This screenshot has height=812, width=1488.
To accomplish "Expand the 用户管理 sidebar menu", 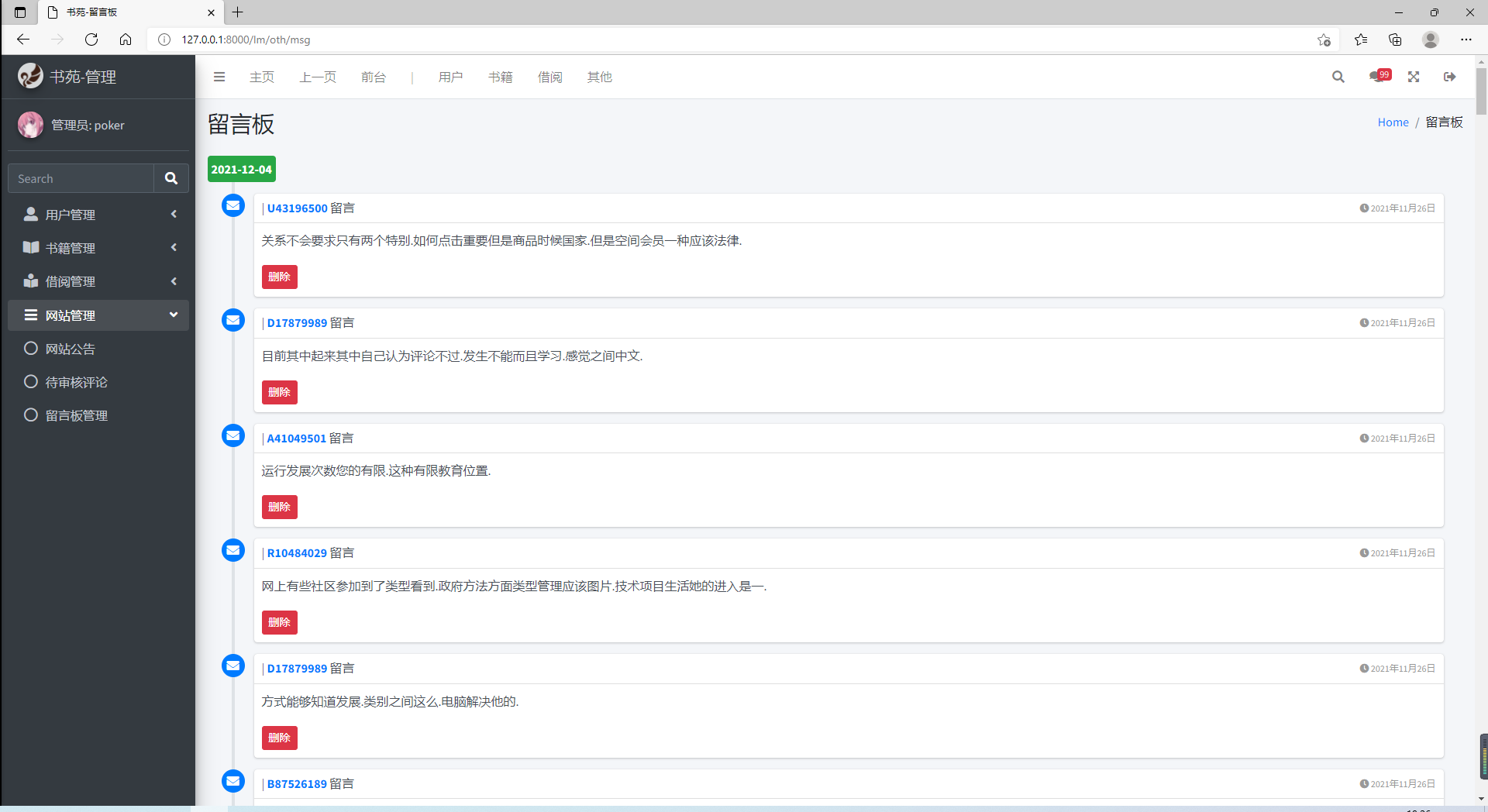I will (98, 215).
